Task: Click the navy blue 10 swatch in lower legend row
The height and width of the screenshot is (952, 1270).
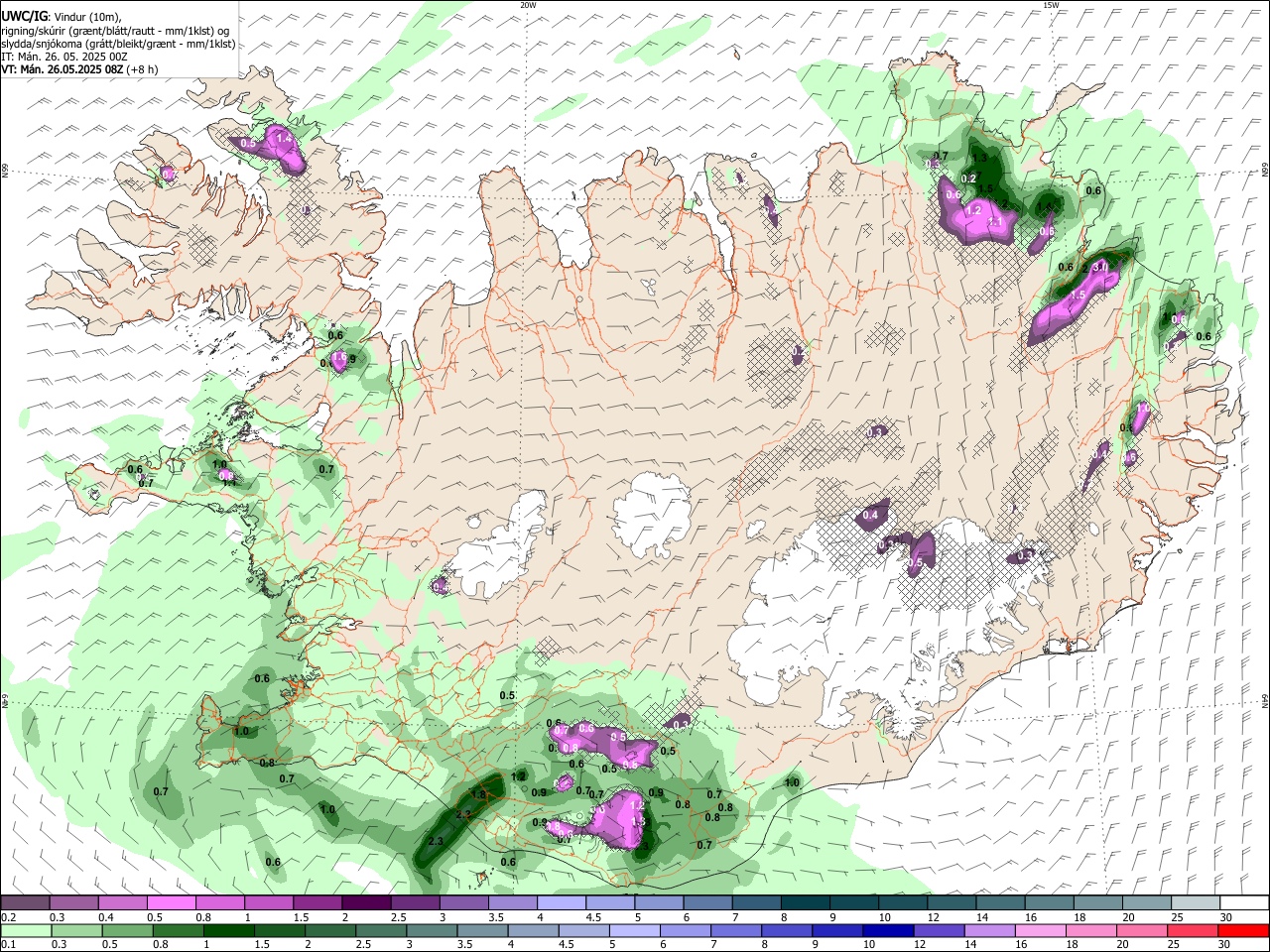Action: [888, 931]
